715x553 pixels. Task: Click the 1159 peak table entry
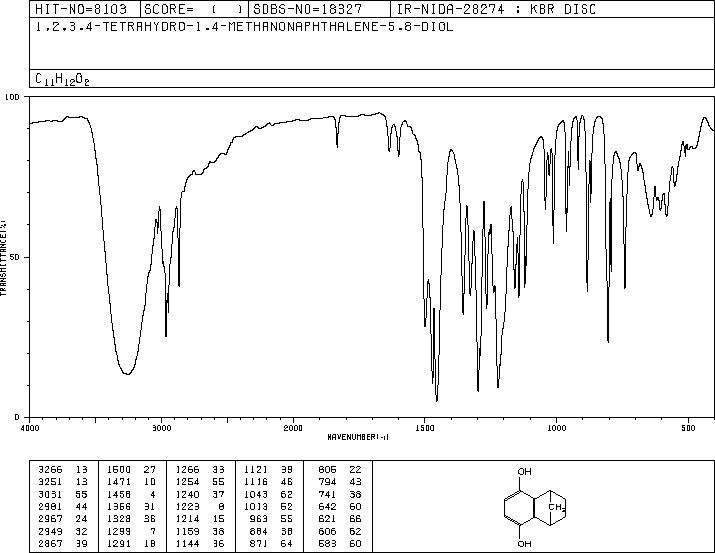(200, 531)
